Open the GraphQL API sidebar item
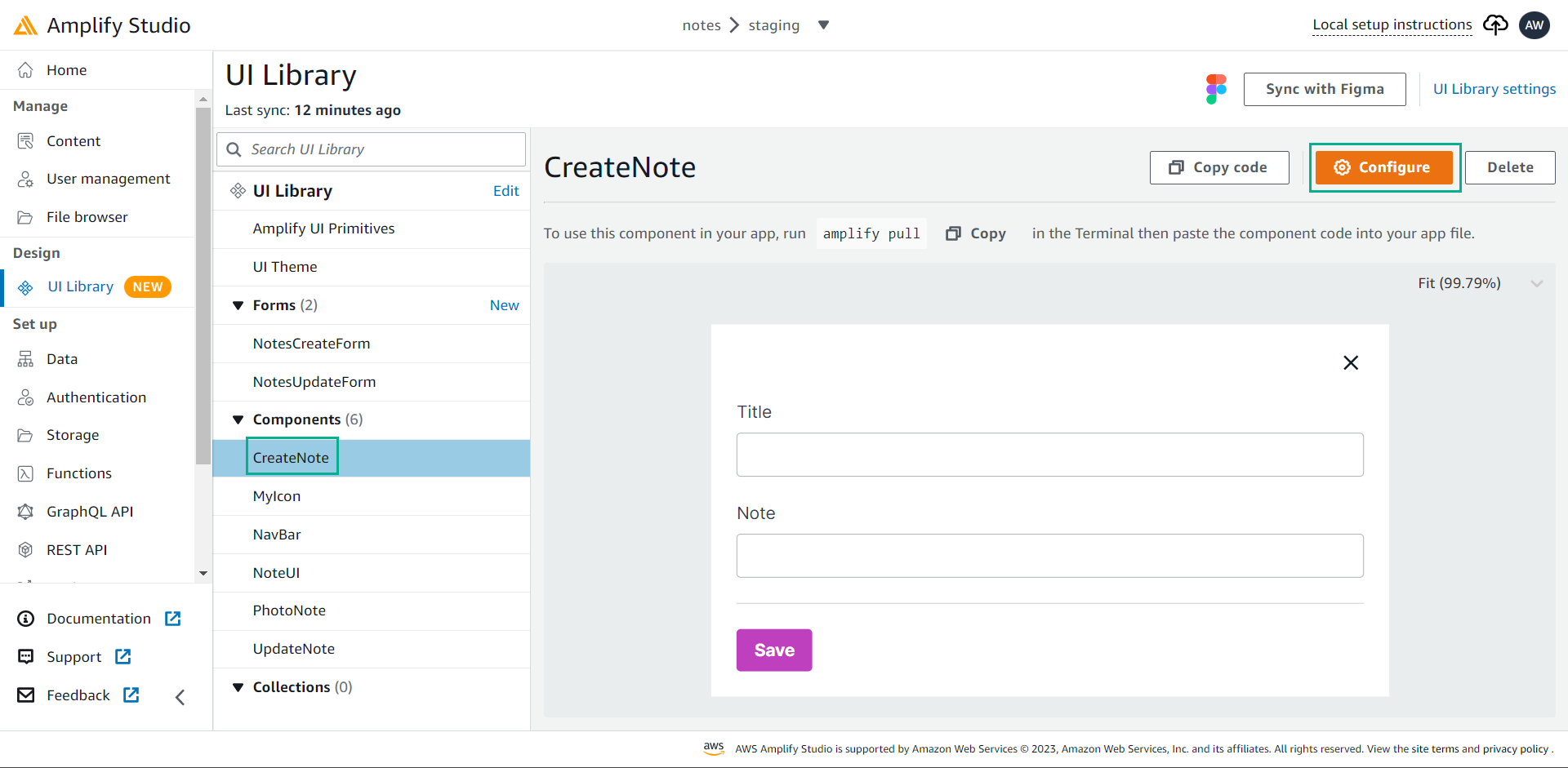Viewport: 1568px width, 768px height. click(x=90, y=512)
